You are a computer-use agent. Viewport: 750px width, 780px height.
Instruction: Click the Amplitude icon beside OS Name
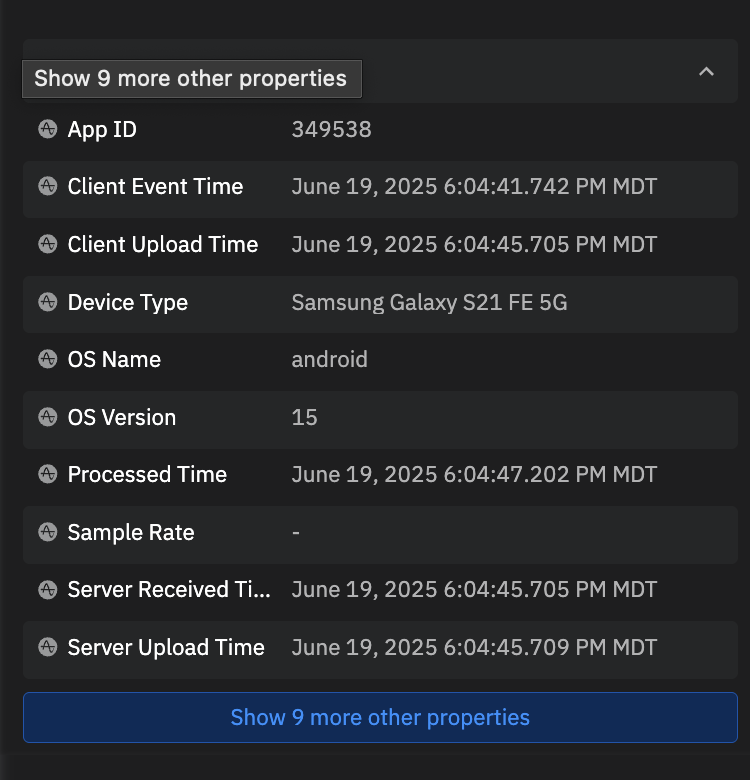click(47, 359)
